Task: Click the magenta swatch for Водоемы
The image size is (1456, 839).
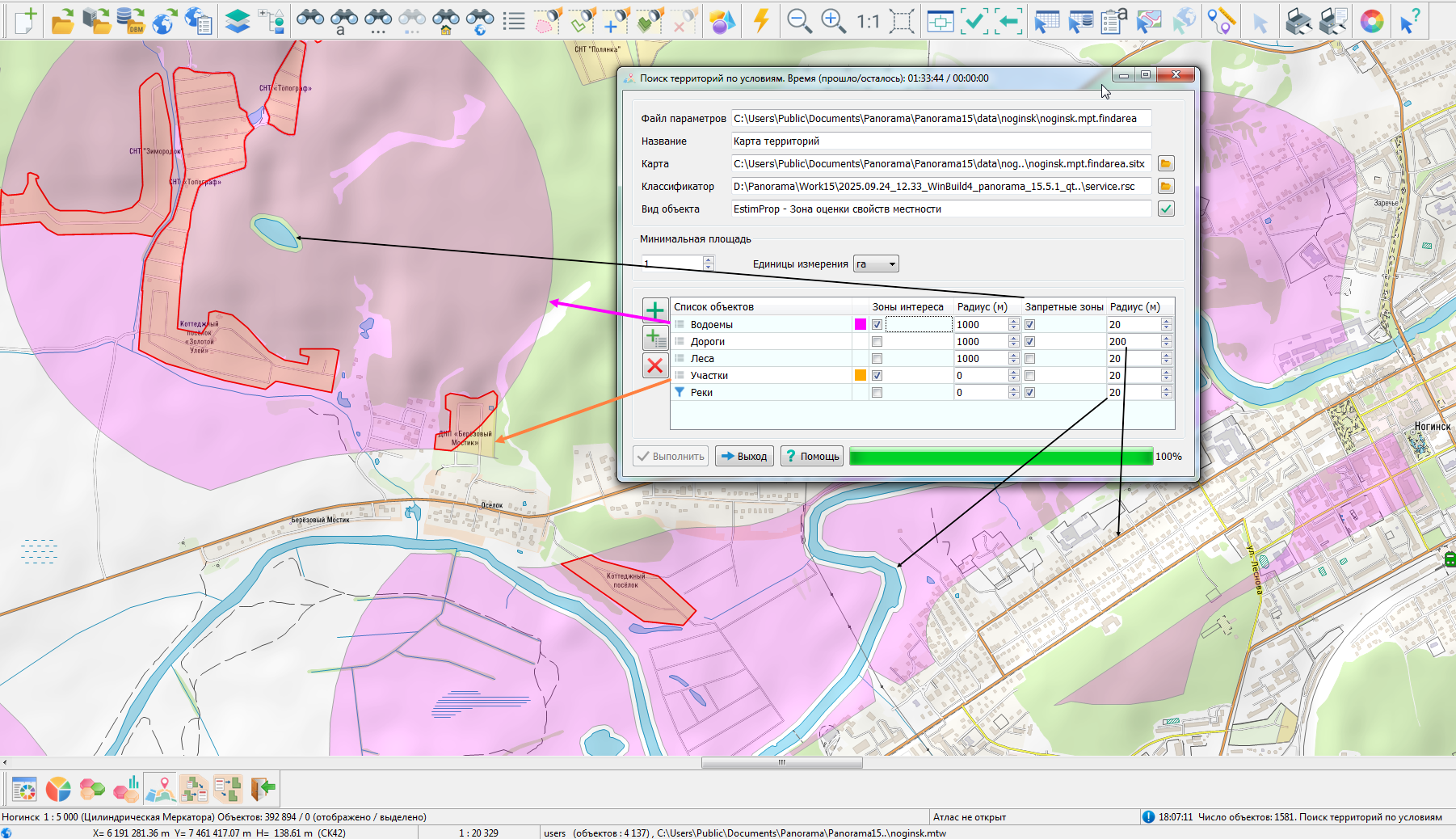Action: 860,325
